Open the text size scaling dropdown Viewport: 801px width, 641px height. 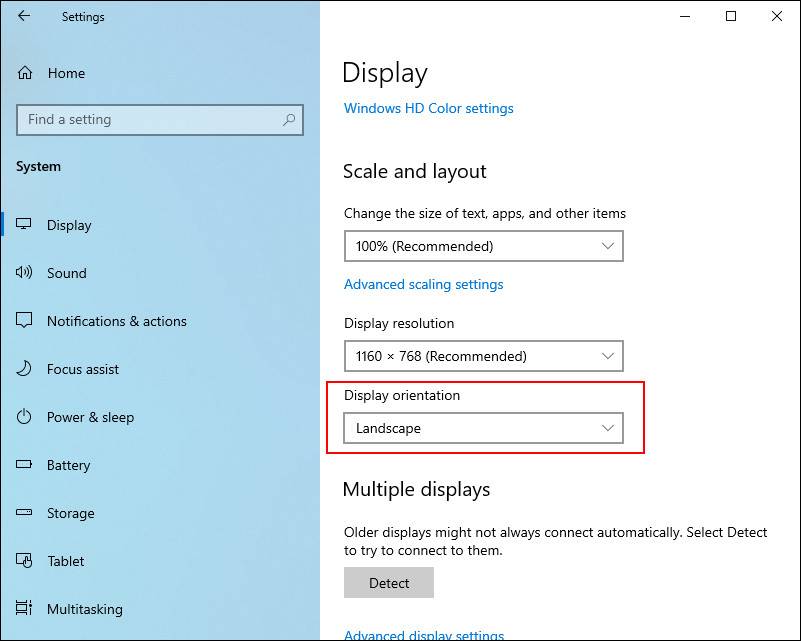(483, 246)
